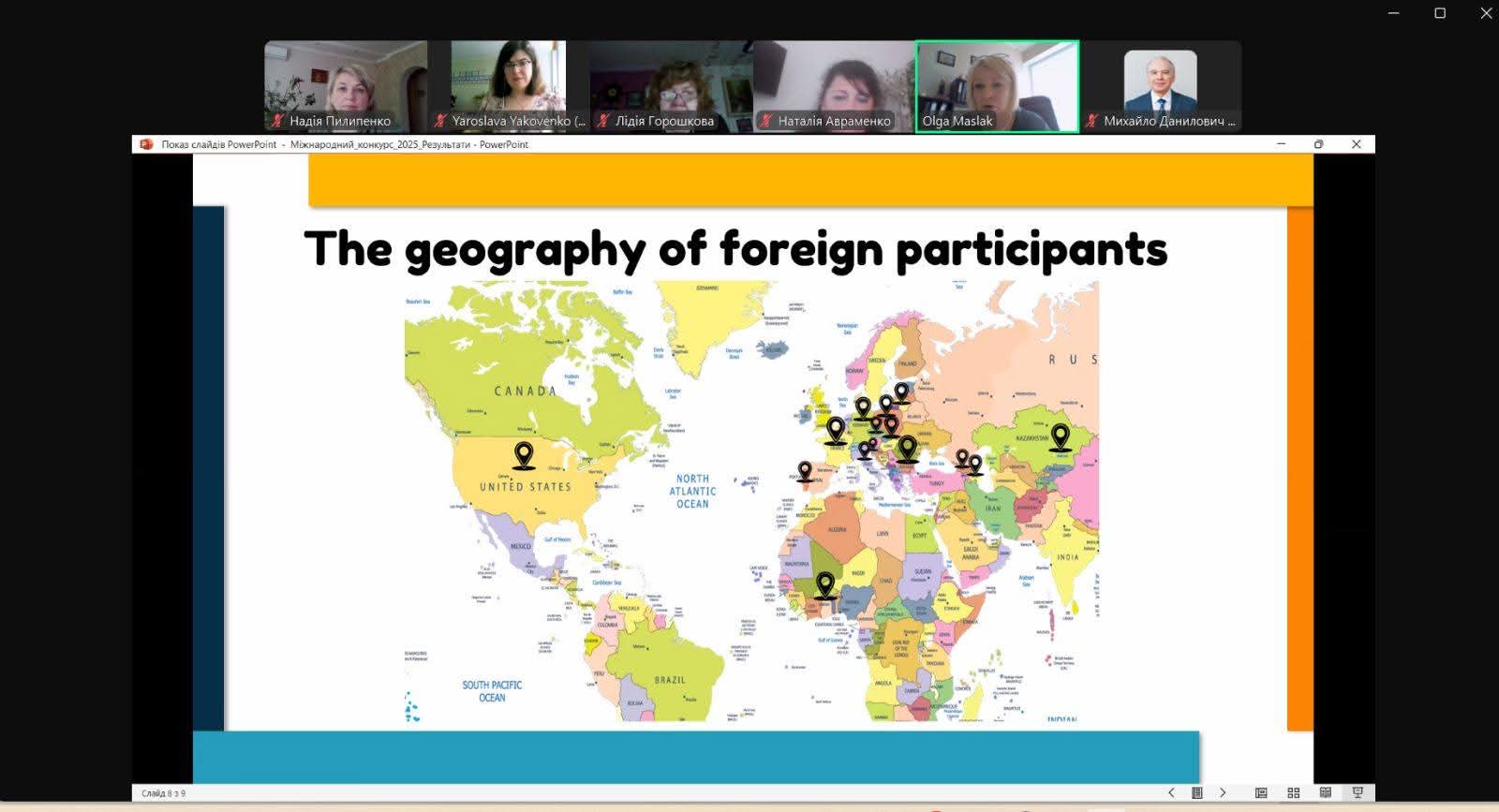Switch to Reading view icon
Image resolution: width=1499 pixels, height=812 pixels.
tap(1325, 792)
